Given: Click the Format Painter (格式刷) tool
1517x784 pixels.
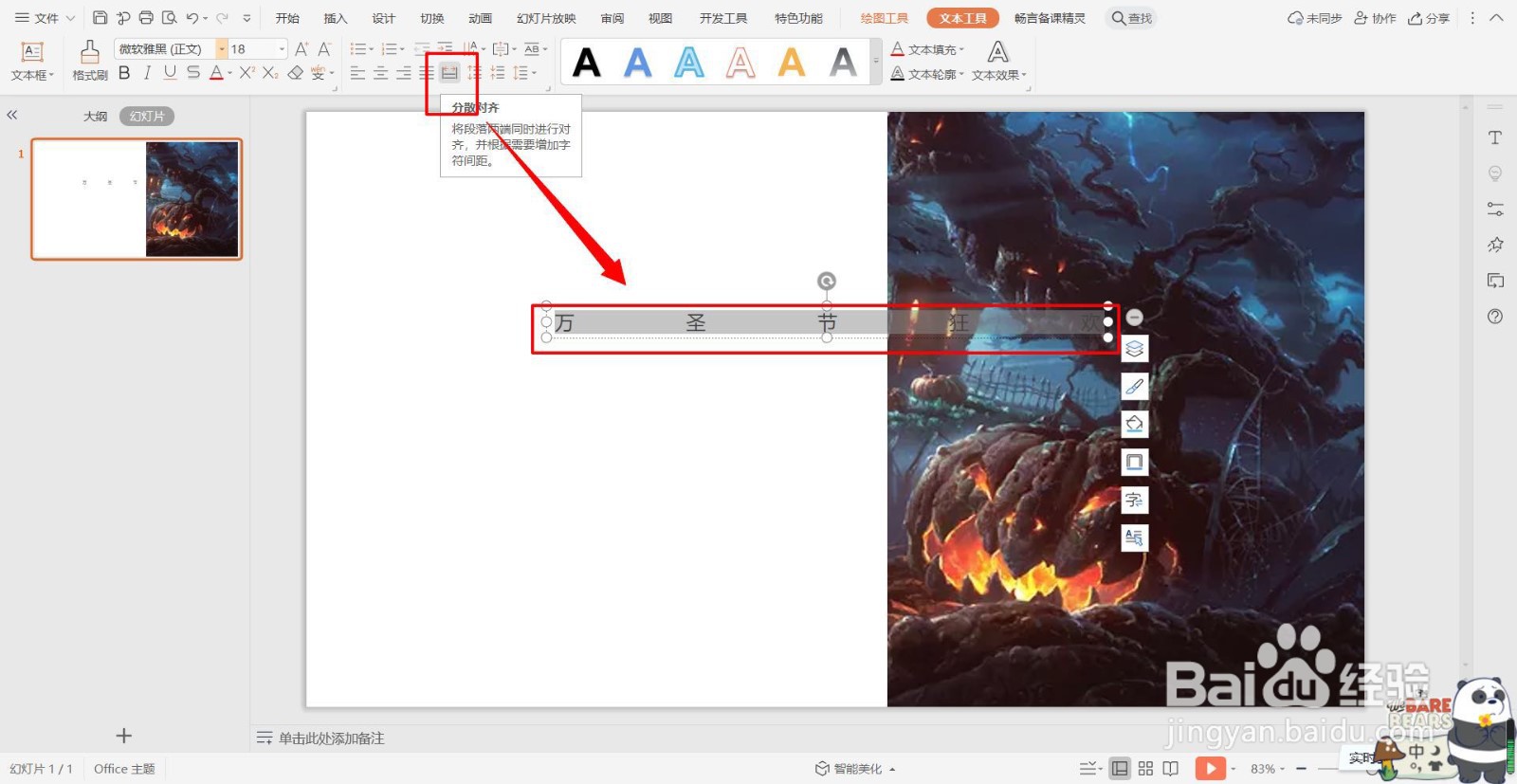Looking at the screenshot, I should (x=90, y=61).
